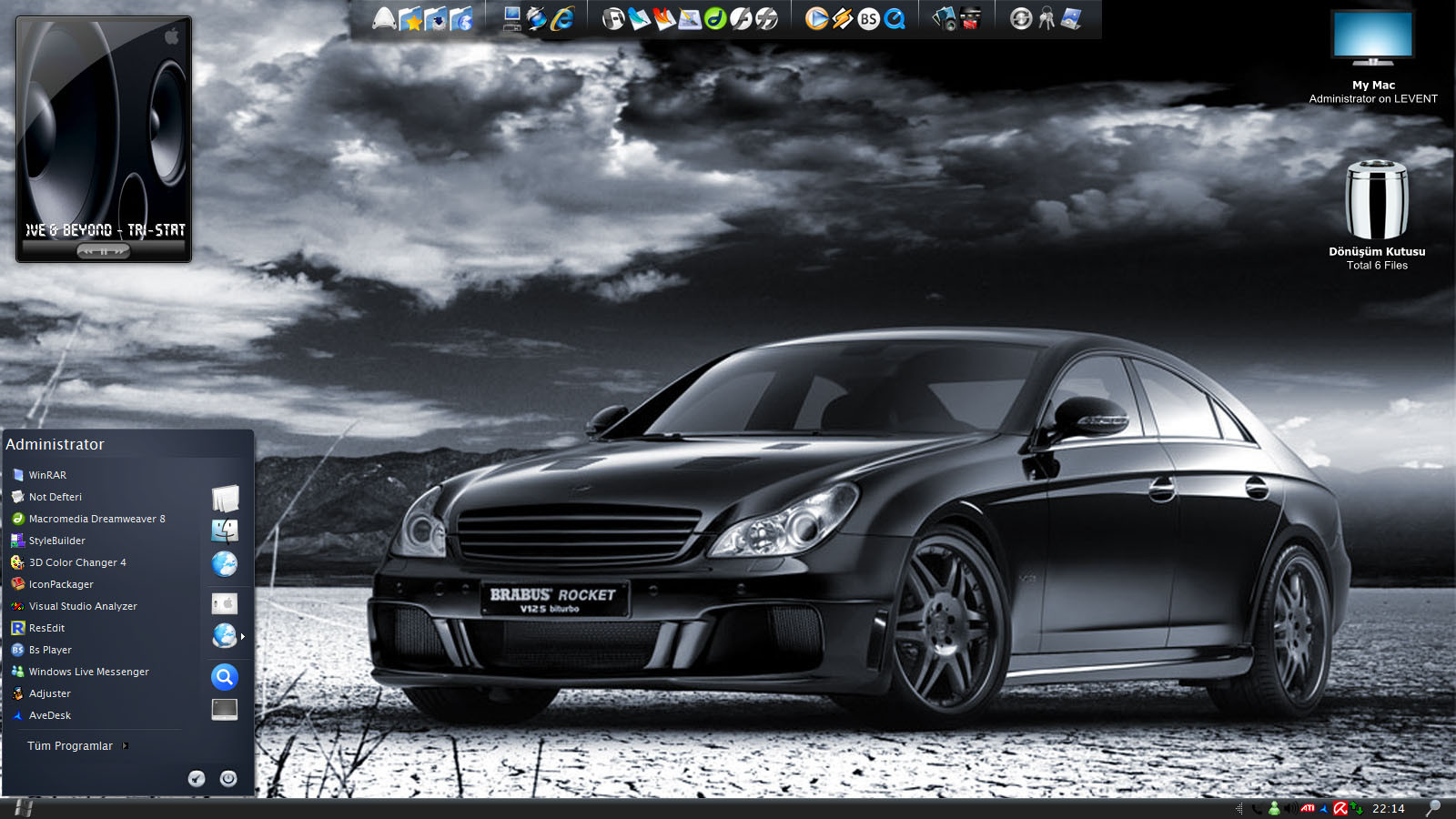Click the ATI tray icon
The image size is (1456, 819).
click(x=1308, y=808)
